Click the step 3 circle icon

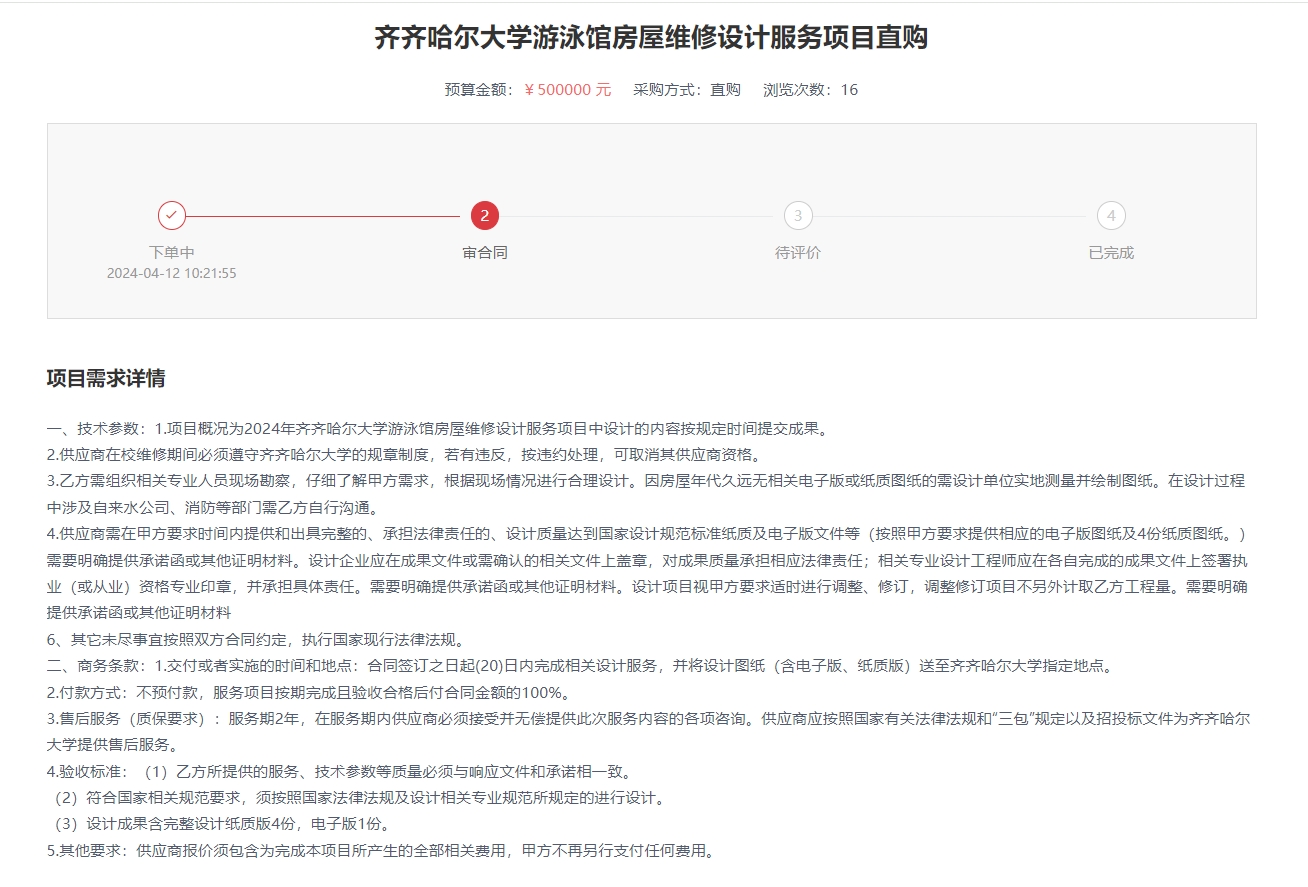tap(798, 216)
